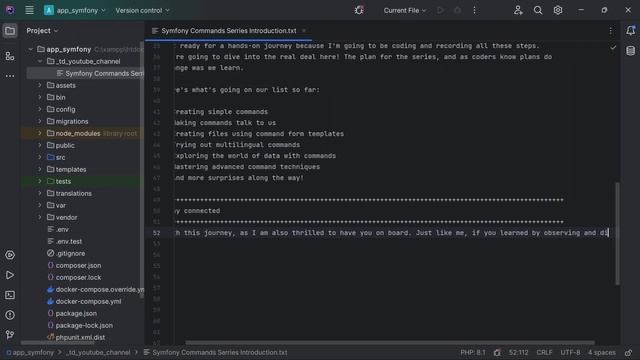The width and height of the screenshot is (640, 360).
Task: Open the Current File run configuration dropdown
Action: pyautogui.click(x=404, y=10)
